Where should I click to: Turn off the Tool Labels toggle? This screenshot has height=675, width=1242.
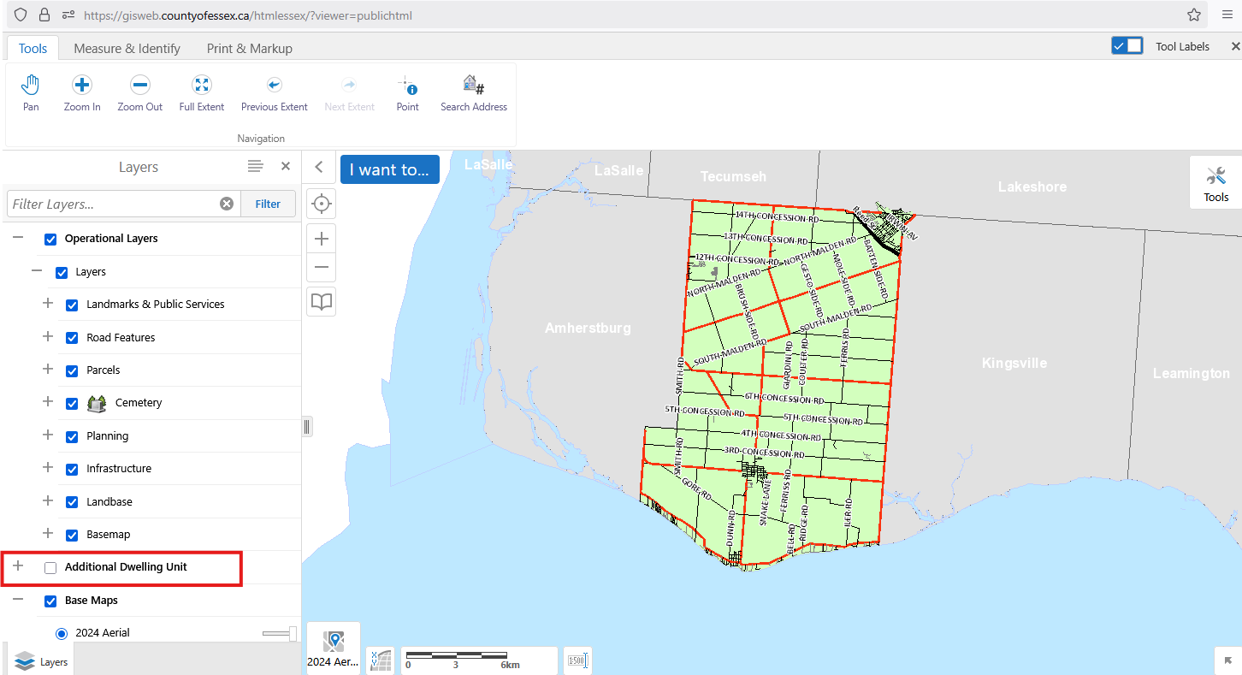1125,45
